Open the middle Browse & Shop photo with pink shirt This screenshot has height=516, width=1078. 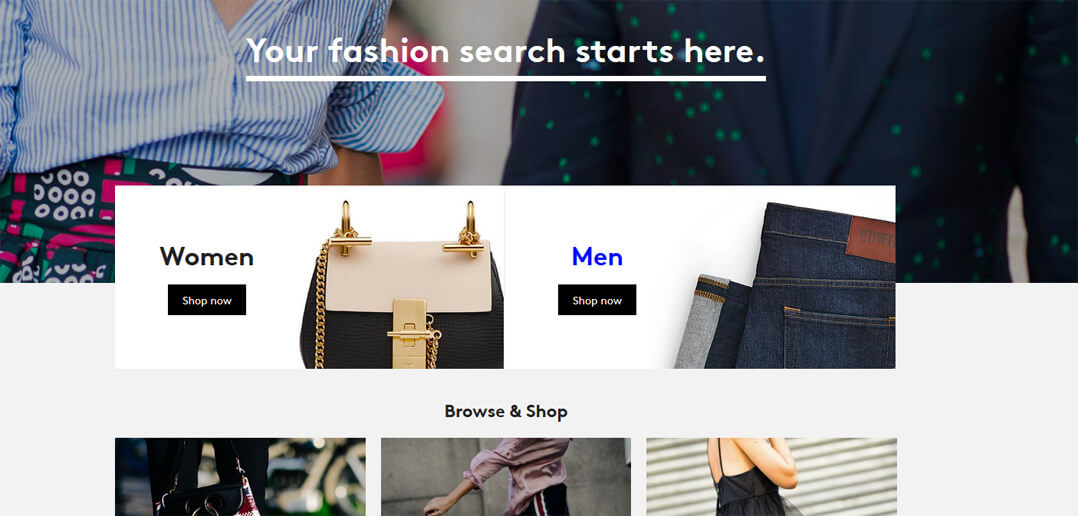point(505,477)
